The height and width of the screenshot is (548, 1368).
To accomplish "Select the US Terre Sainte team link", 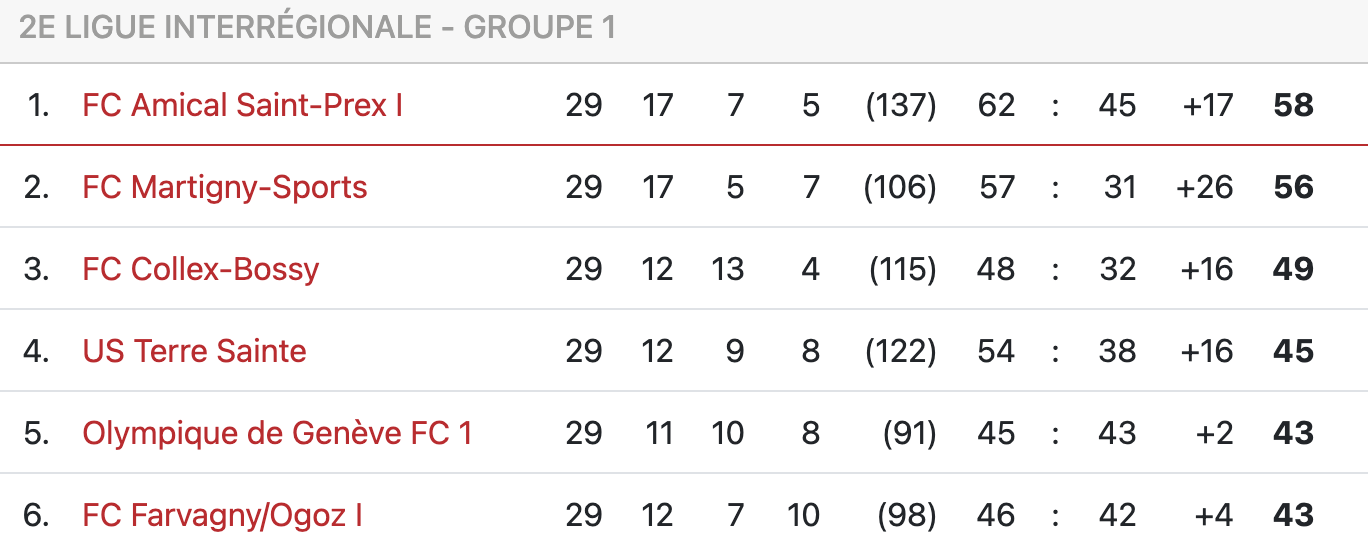I will pos(194,351).
